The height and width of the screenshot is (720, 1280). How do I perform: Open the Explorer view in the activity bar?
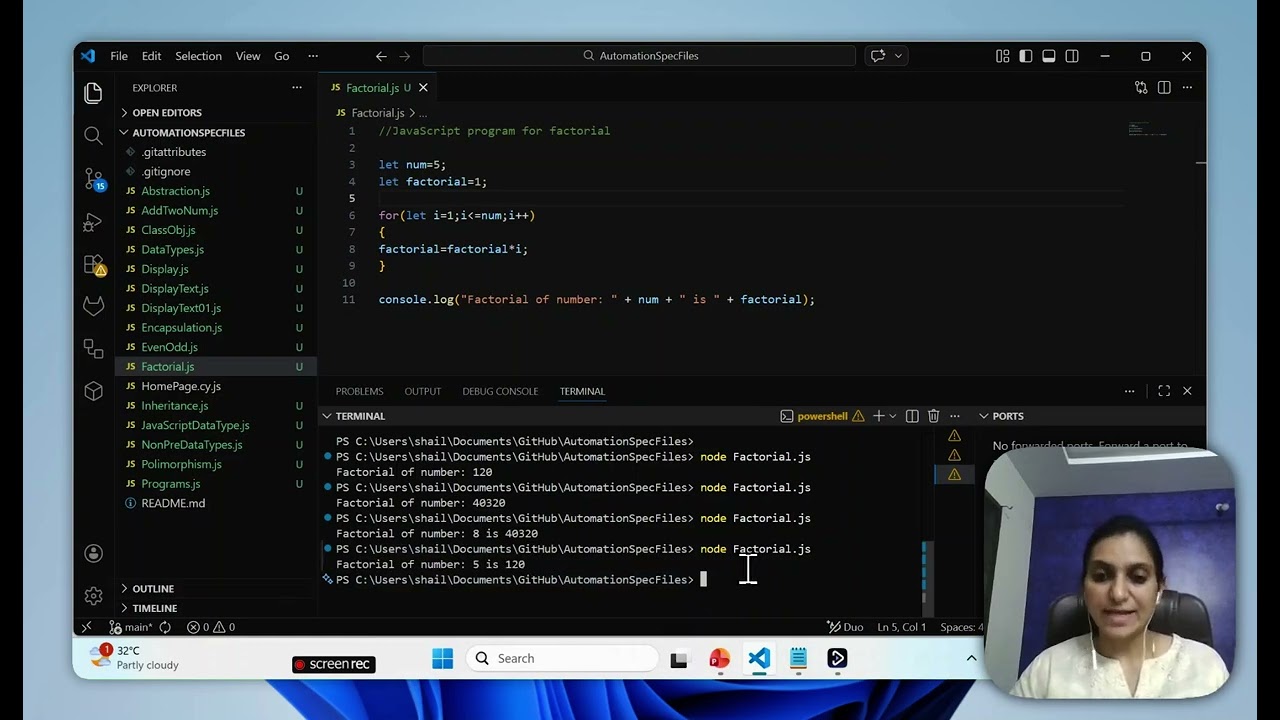tap(93, 92)
